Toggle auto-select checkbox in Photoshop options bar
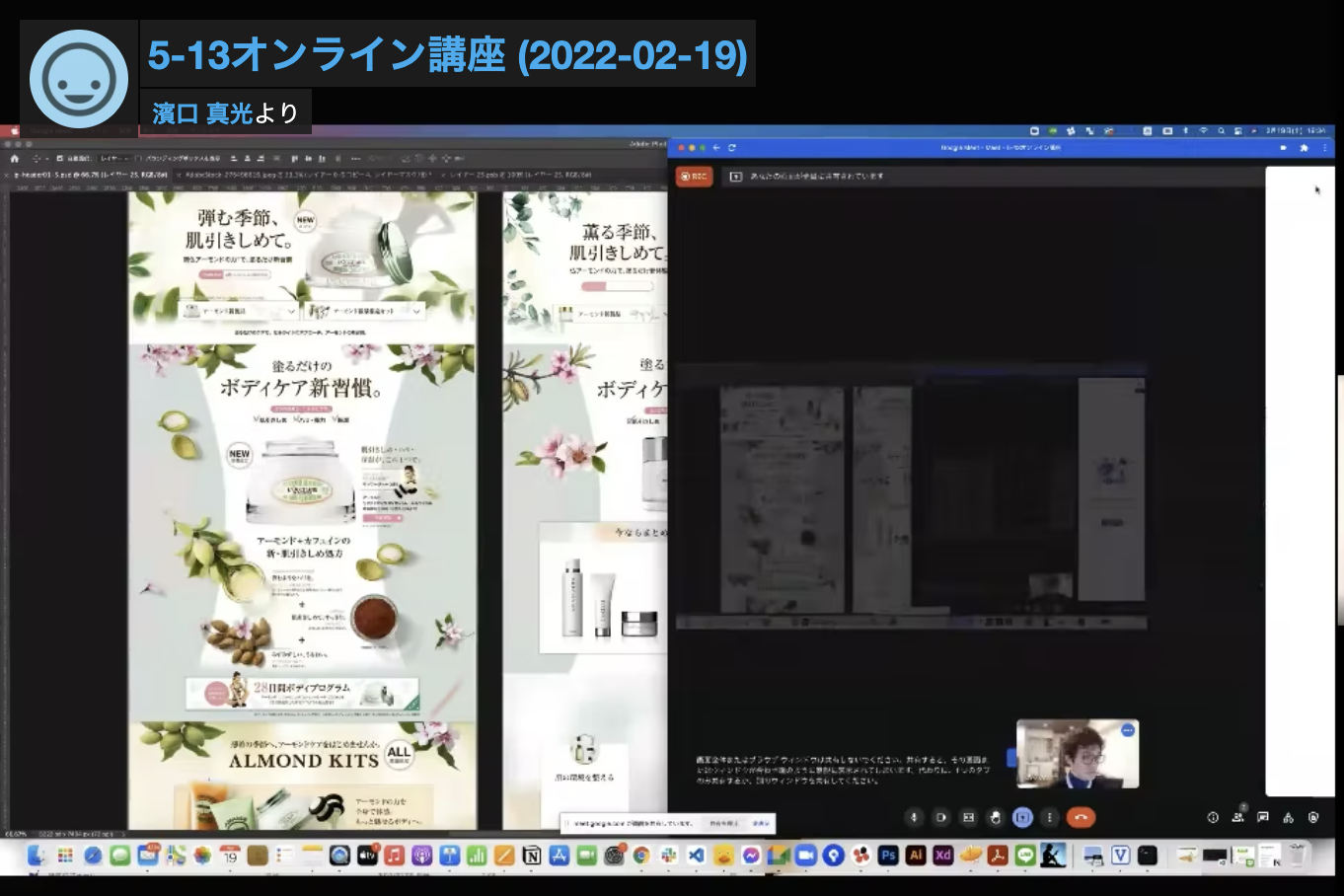The image size is (1344, 896). (x=60, y=158)
